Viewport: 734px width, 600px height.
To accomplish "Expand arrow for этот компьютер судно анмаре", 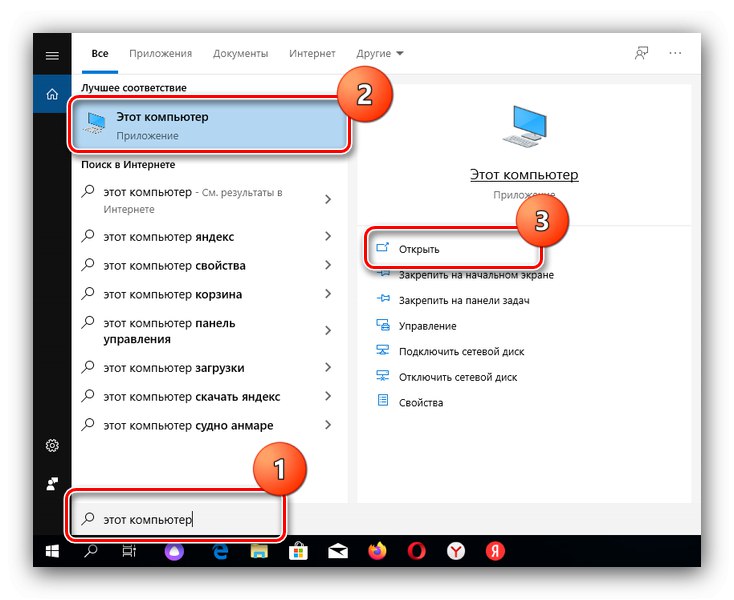I will point(328,425).
